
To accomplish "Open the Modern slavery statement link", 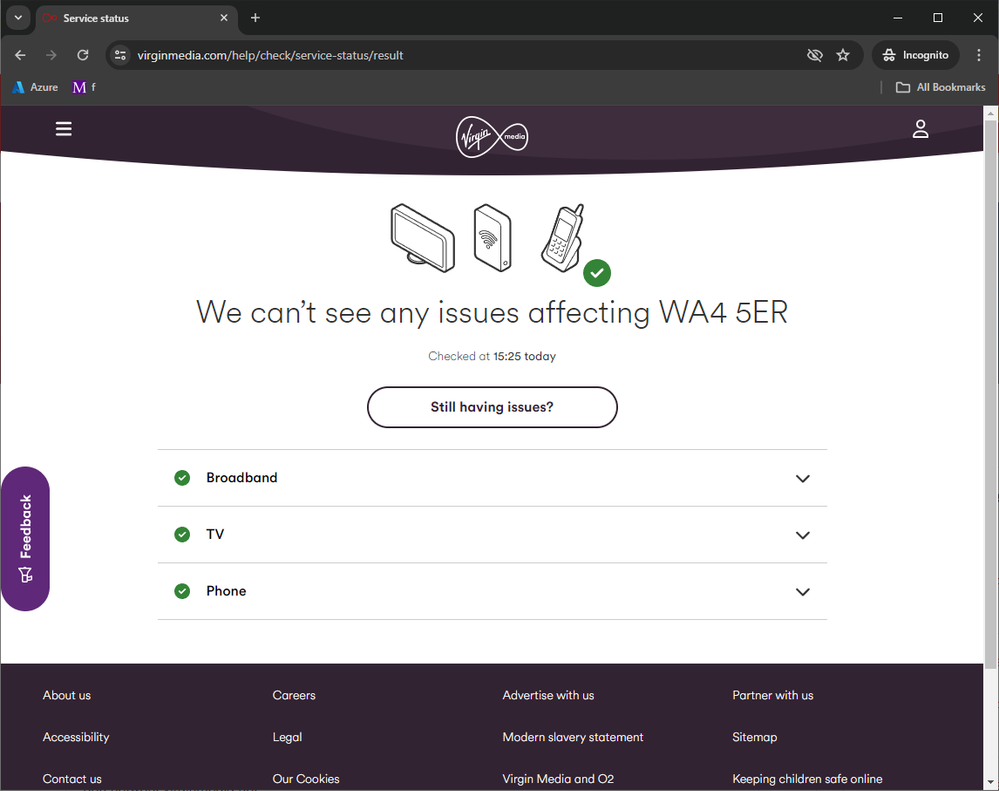I will pyautogui.click(x=573, y=737).
